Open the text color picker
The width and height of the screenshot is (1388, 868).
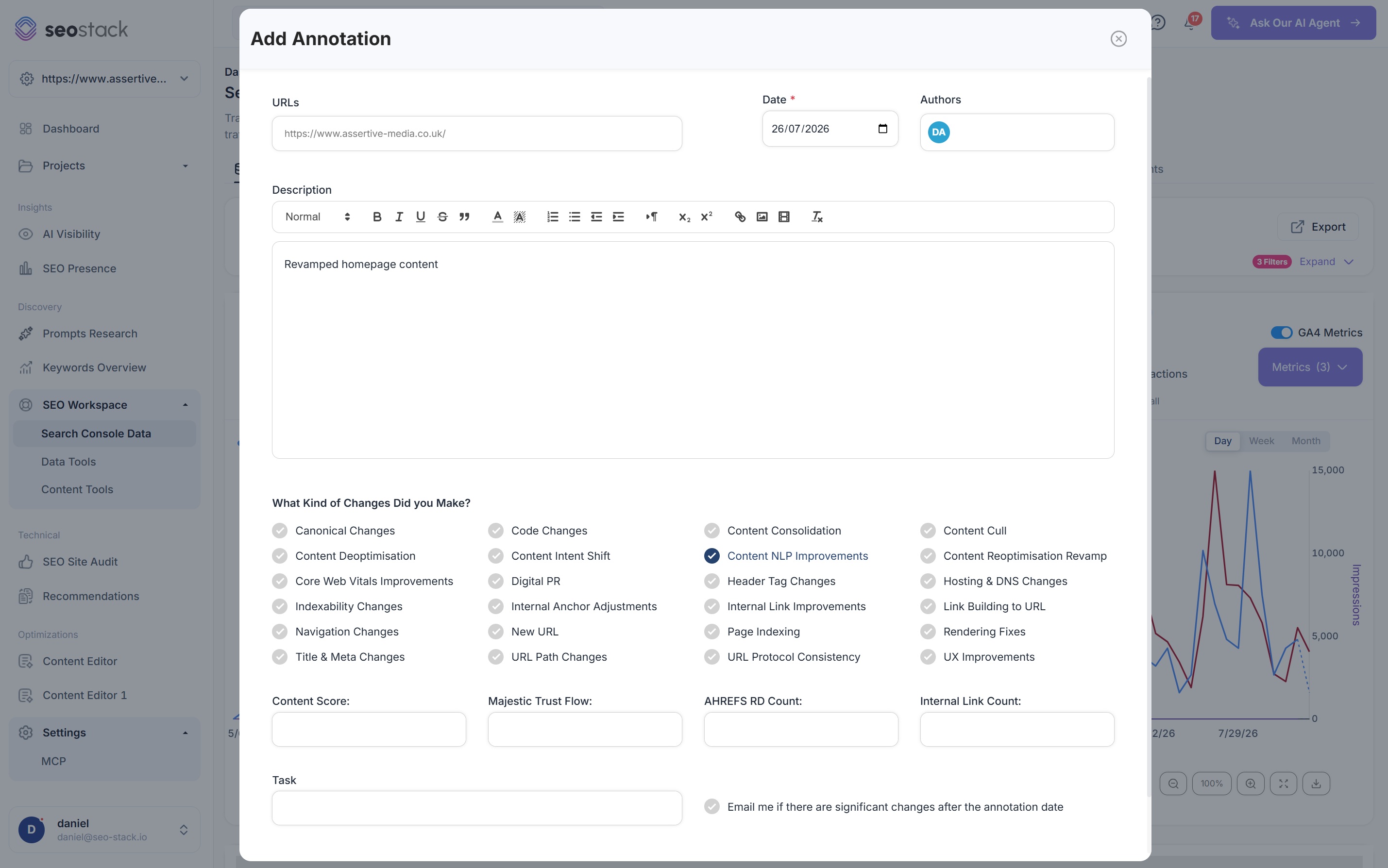click(x=497, y=217)
